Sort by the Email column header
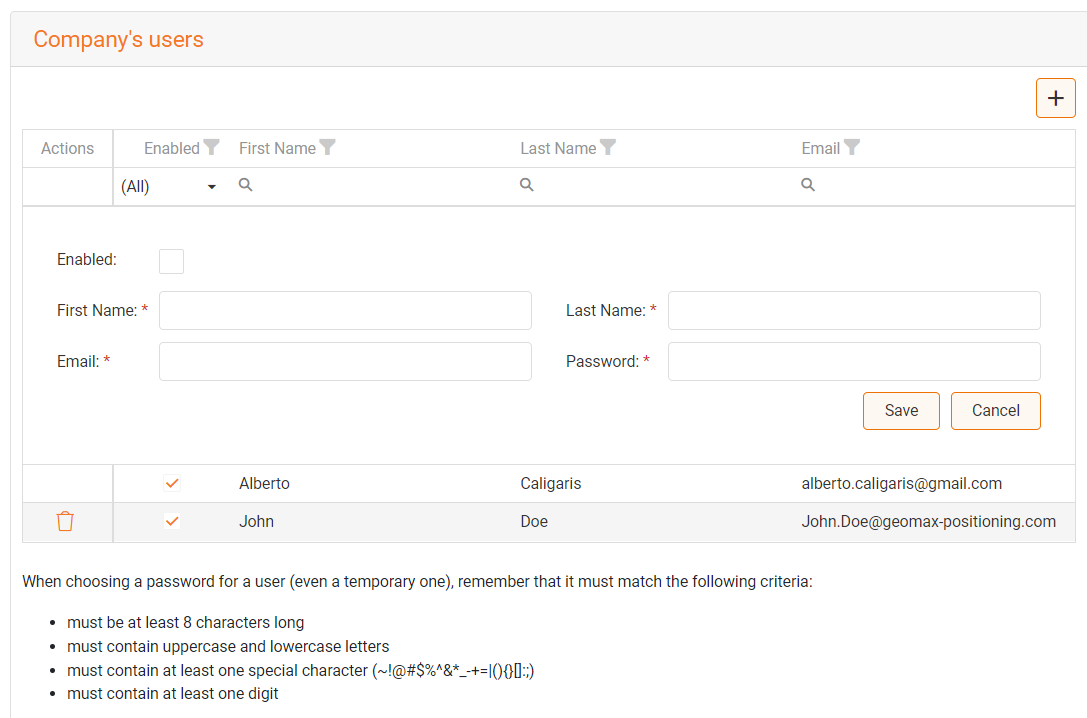 pos(820,148)
